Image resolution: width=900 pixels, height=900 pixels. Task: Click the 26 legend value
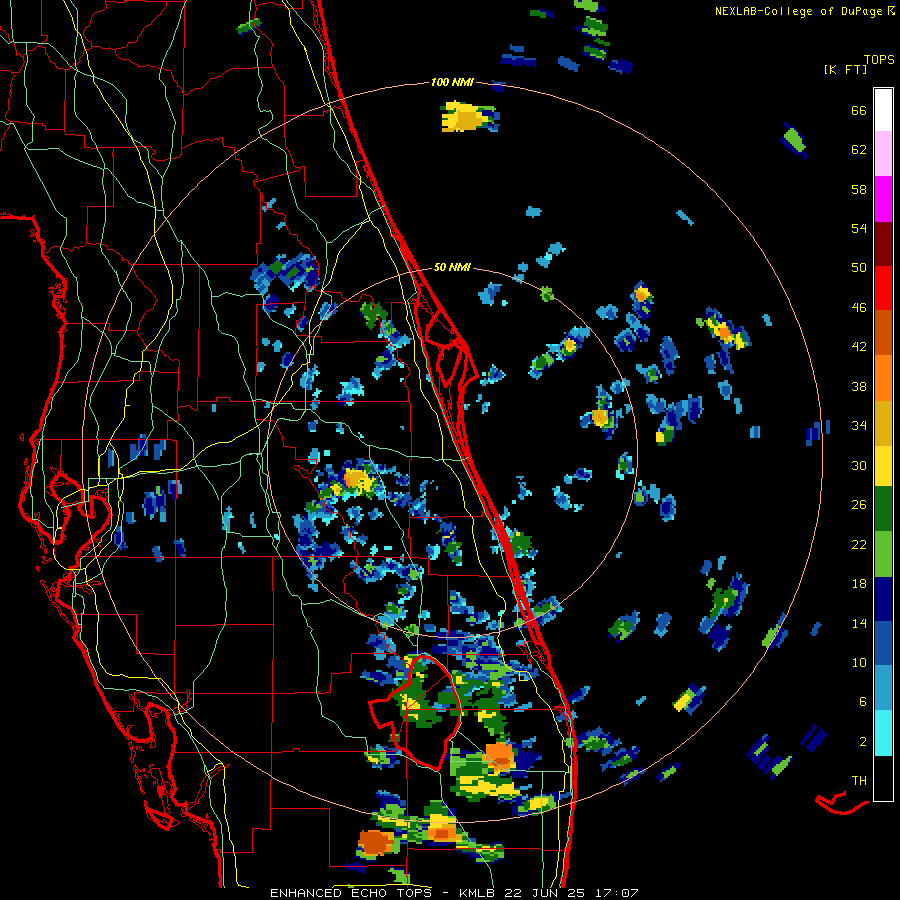click(859, 505)
